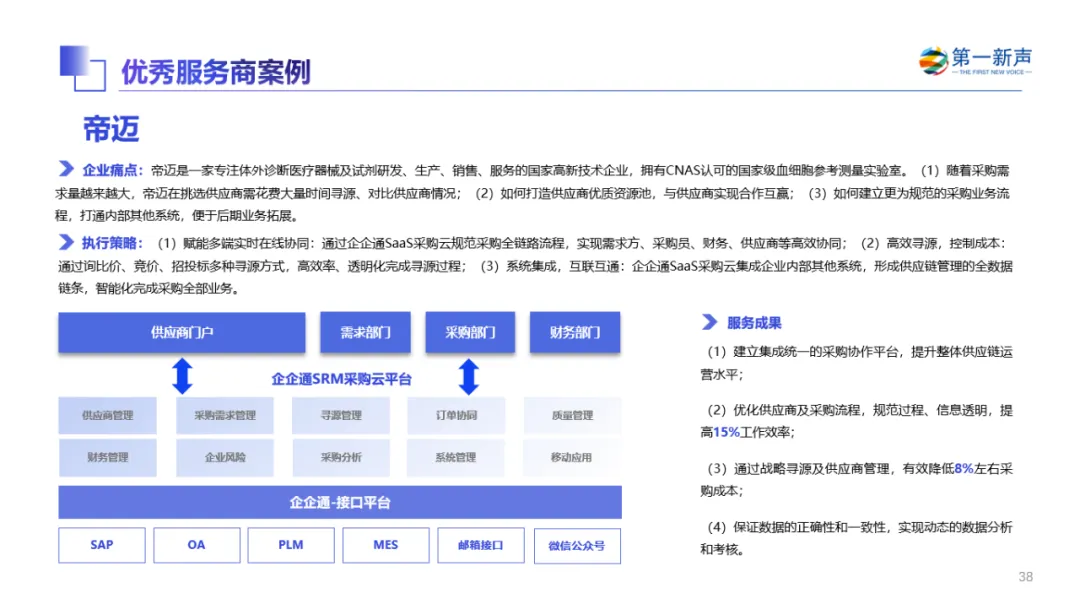Click the highlighted 8% figure
Screen dimensions: 1080x609
(964, 468)
